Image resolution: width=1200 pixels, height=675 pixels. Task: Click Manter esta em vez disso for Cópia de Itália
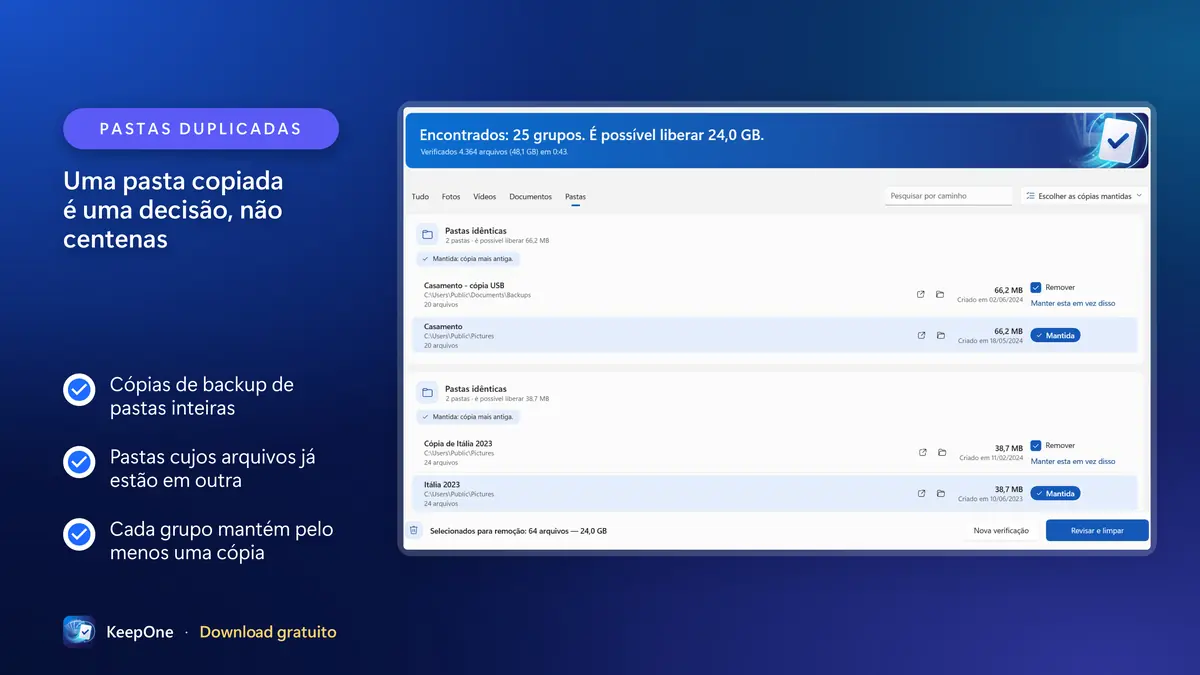(1073, 461)
